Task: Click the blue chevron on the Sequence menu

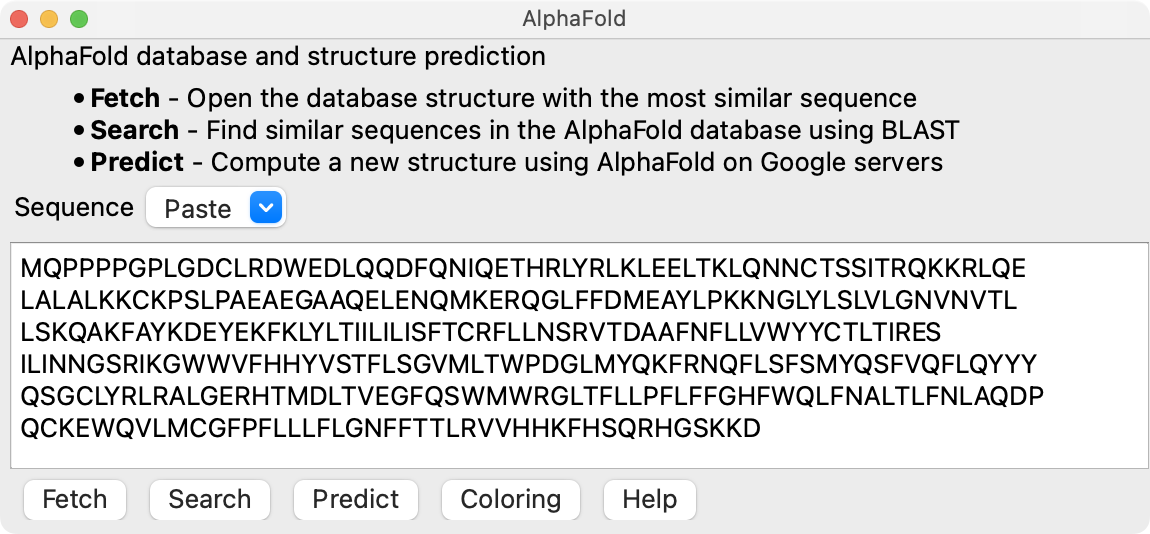Action: pyautogui.click(x=266, y=208)
